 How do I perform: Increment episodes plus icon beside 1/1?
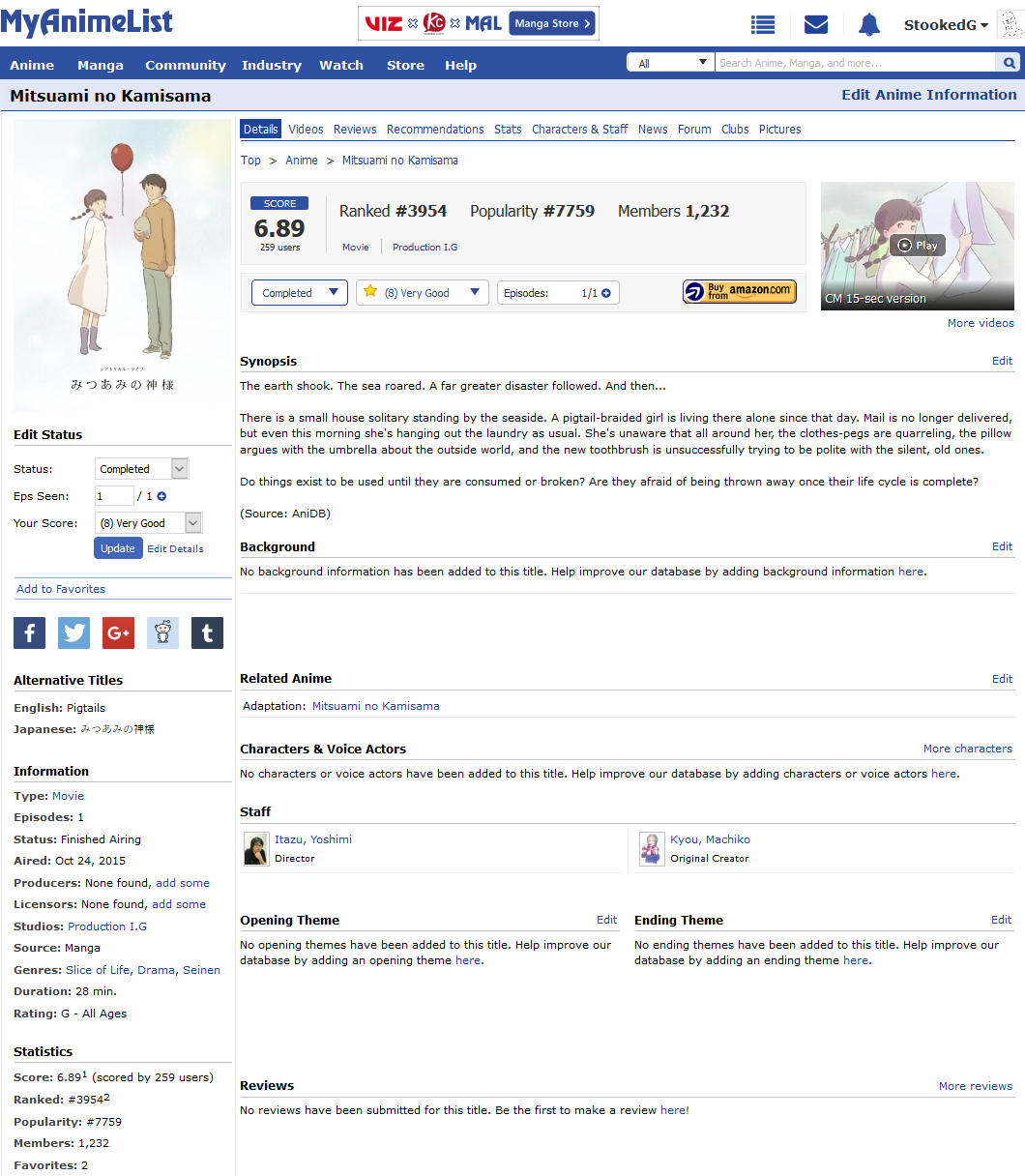(606, 293)
